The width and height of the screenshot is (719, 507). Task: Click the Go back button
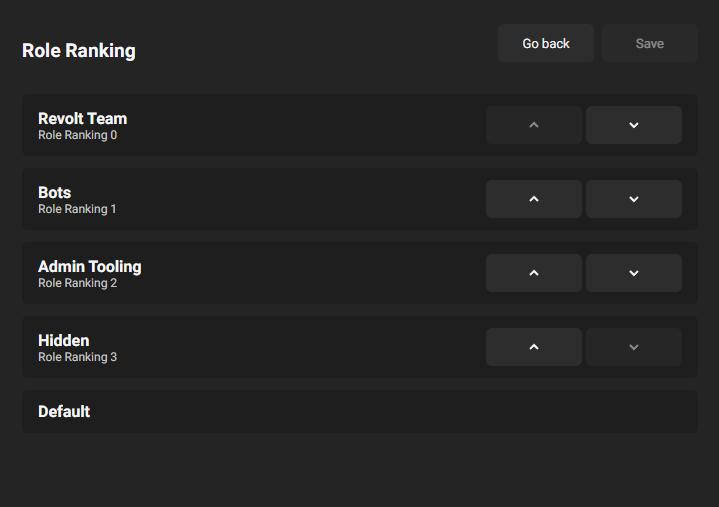(546, 44)
